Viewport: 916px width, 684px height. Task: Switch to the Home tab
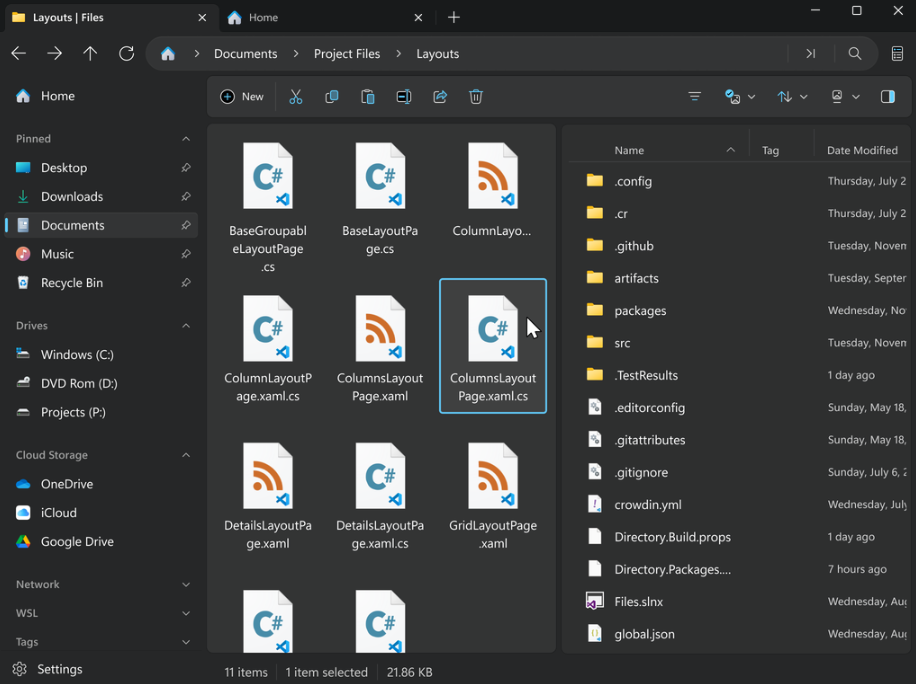tap(325, 18)
